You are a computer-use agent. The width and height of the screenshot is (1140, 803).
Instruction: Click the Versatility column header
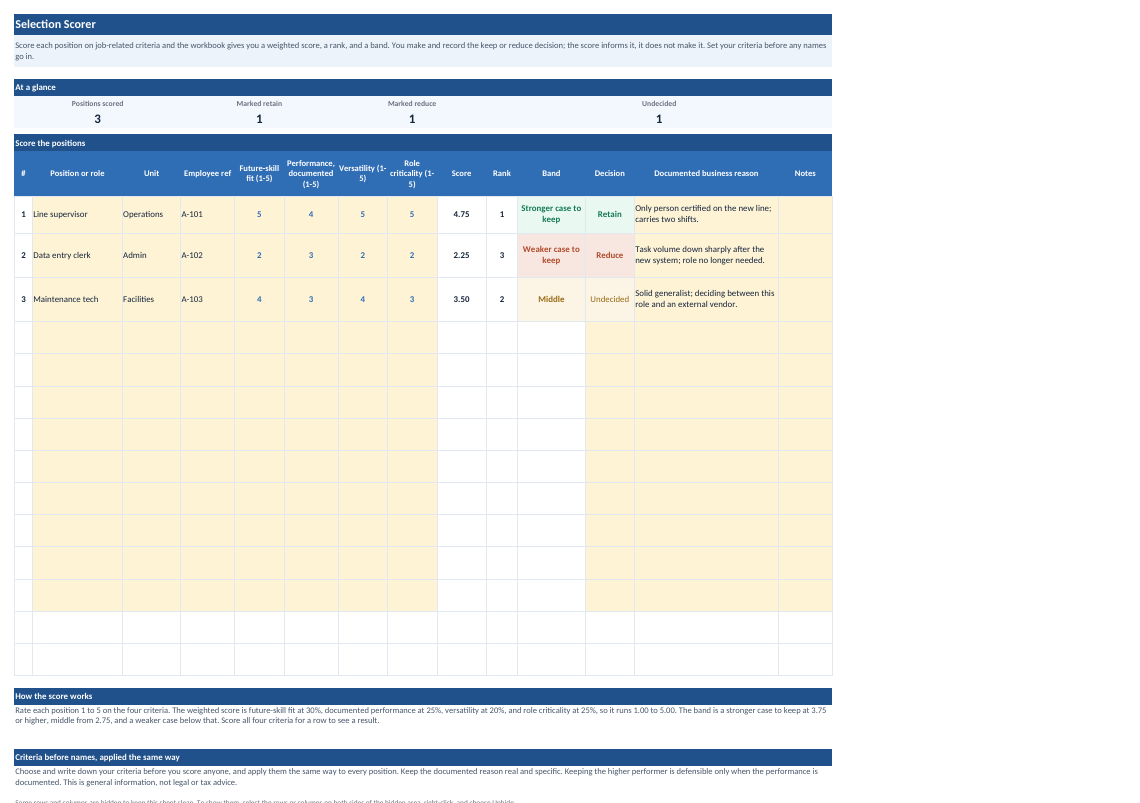[362, 174]
